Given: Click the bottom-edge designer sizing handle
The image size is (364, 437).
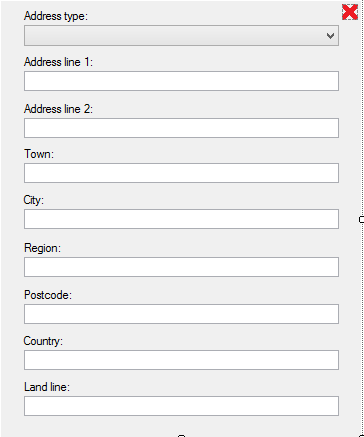Looking at the screenshot, I should [181, 435].
